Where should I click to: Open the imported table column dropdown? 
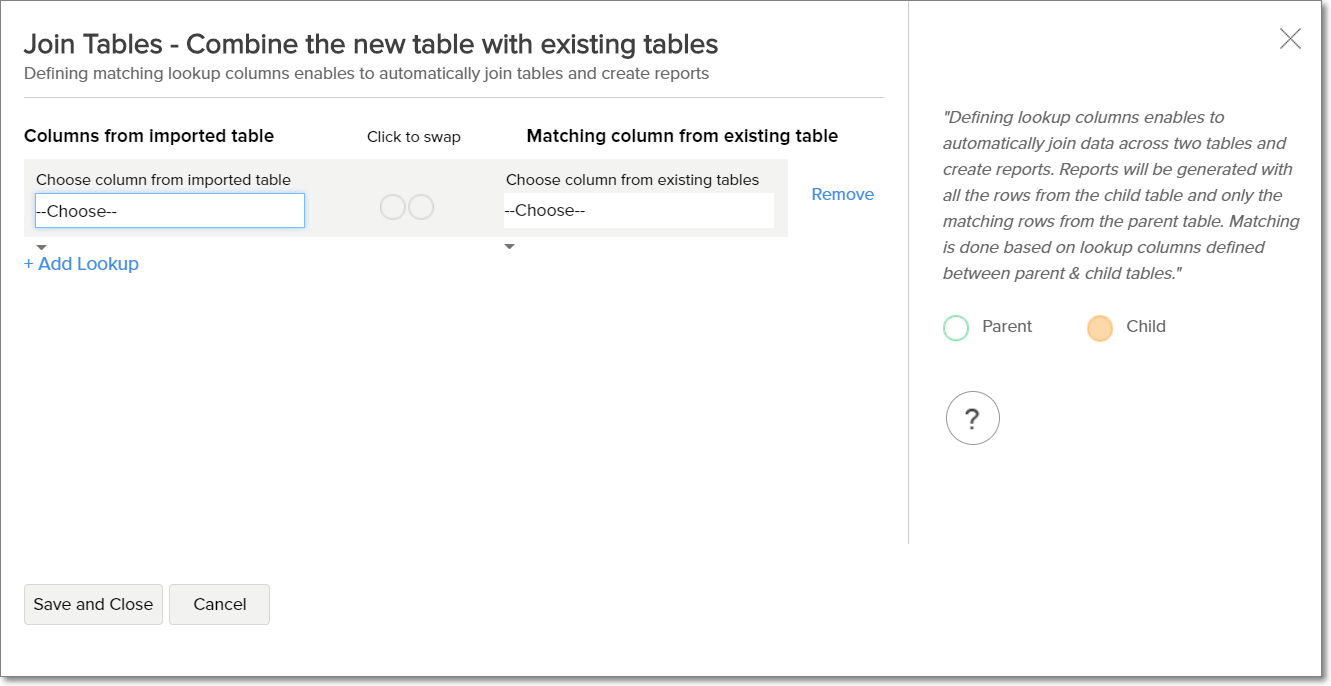pyautogui.click(x=170, y=211)
